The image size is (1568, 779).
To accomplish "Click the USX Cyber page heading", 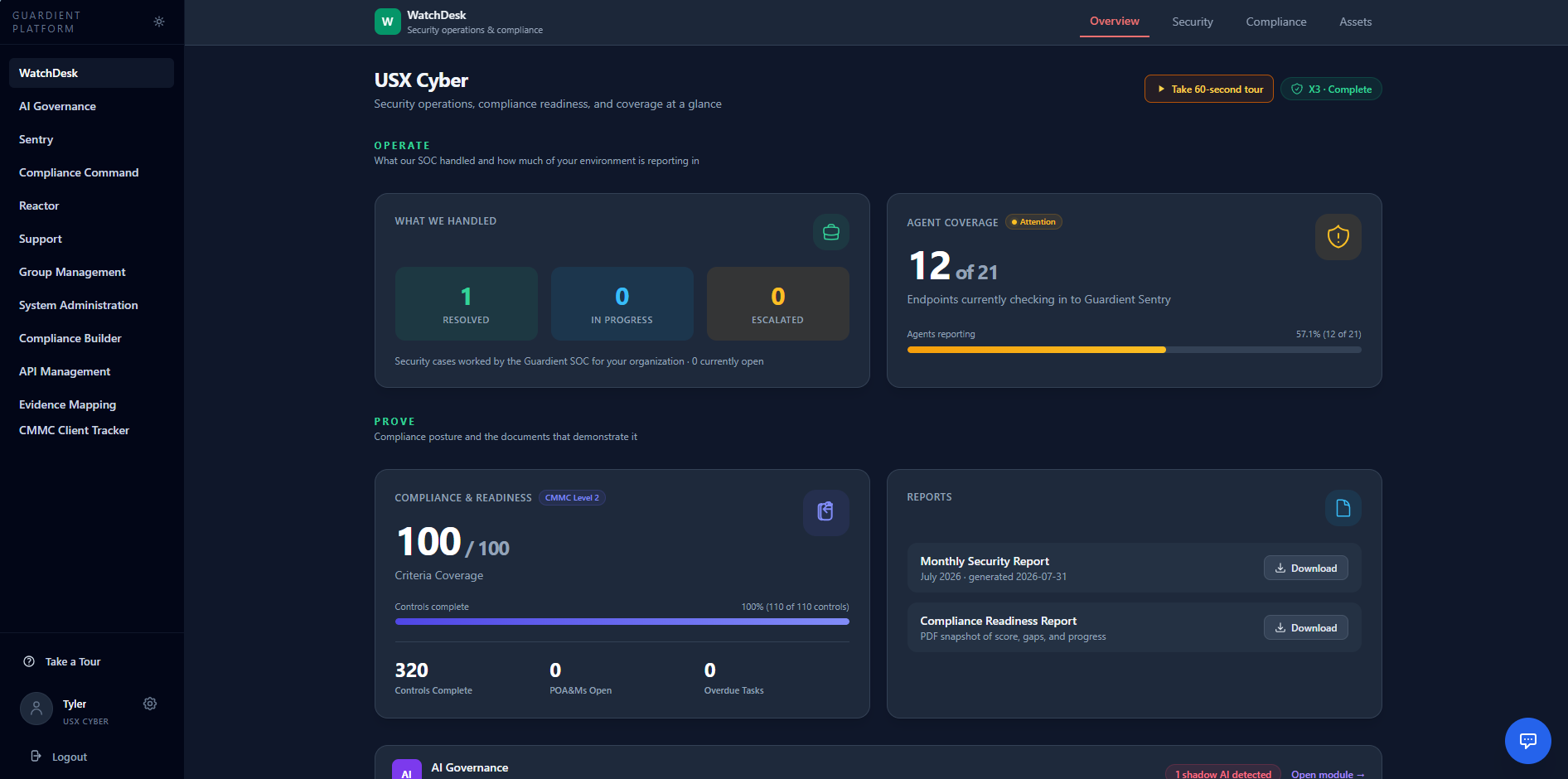I will (421, 80).
